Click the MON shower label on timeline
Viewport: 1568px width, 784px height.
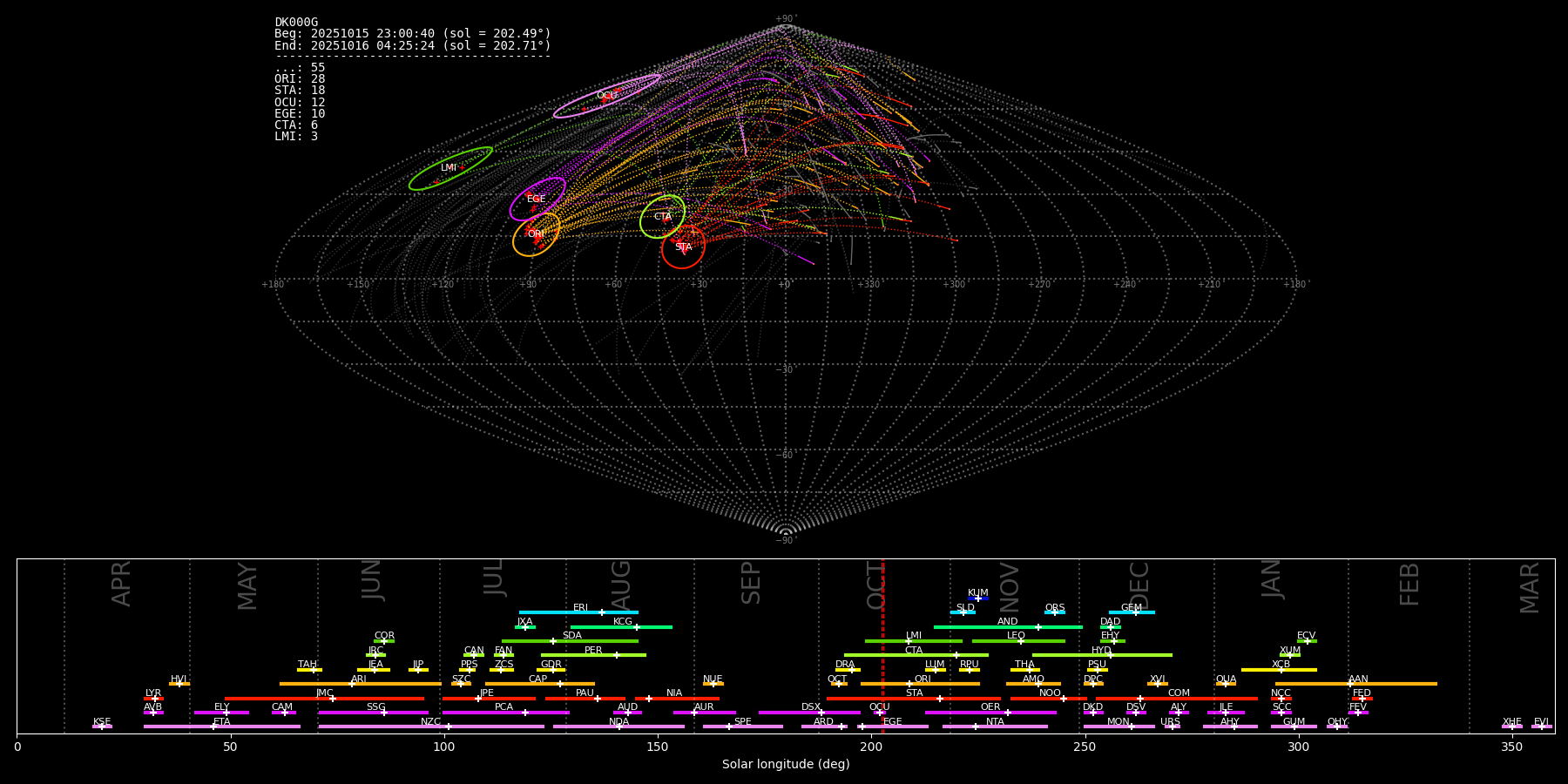point(1119,722)
